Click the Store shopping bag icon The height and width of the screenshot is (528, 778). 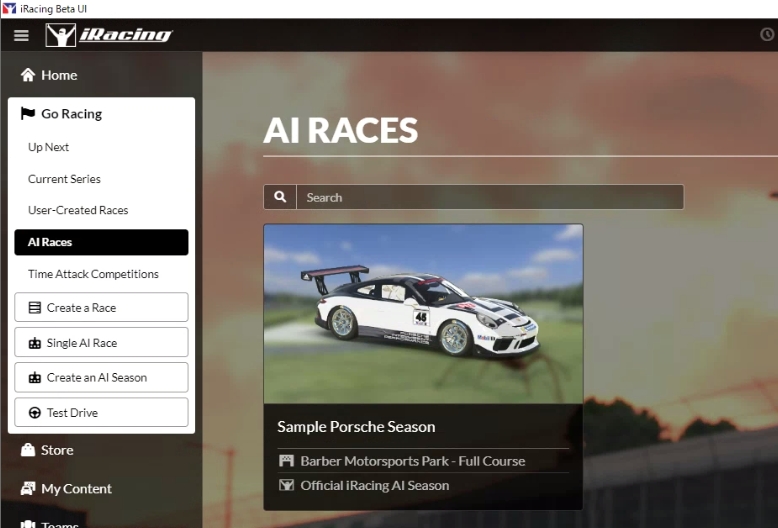coord(28,450)
